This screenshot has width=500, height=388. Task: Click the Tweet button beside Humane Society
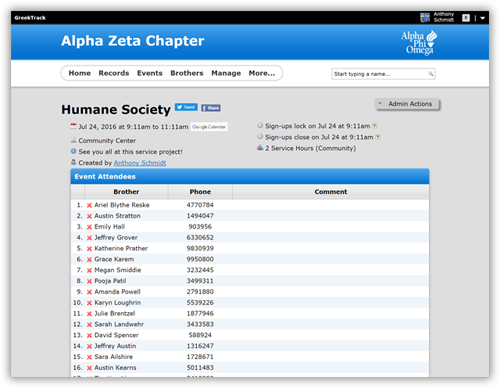tap(186, 107)
